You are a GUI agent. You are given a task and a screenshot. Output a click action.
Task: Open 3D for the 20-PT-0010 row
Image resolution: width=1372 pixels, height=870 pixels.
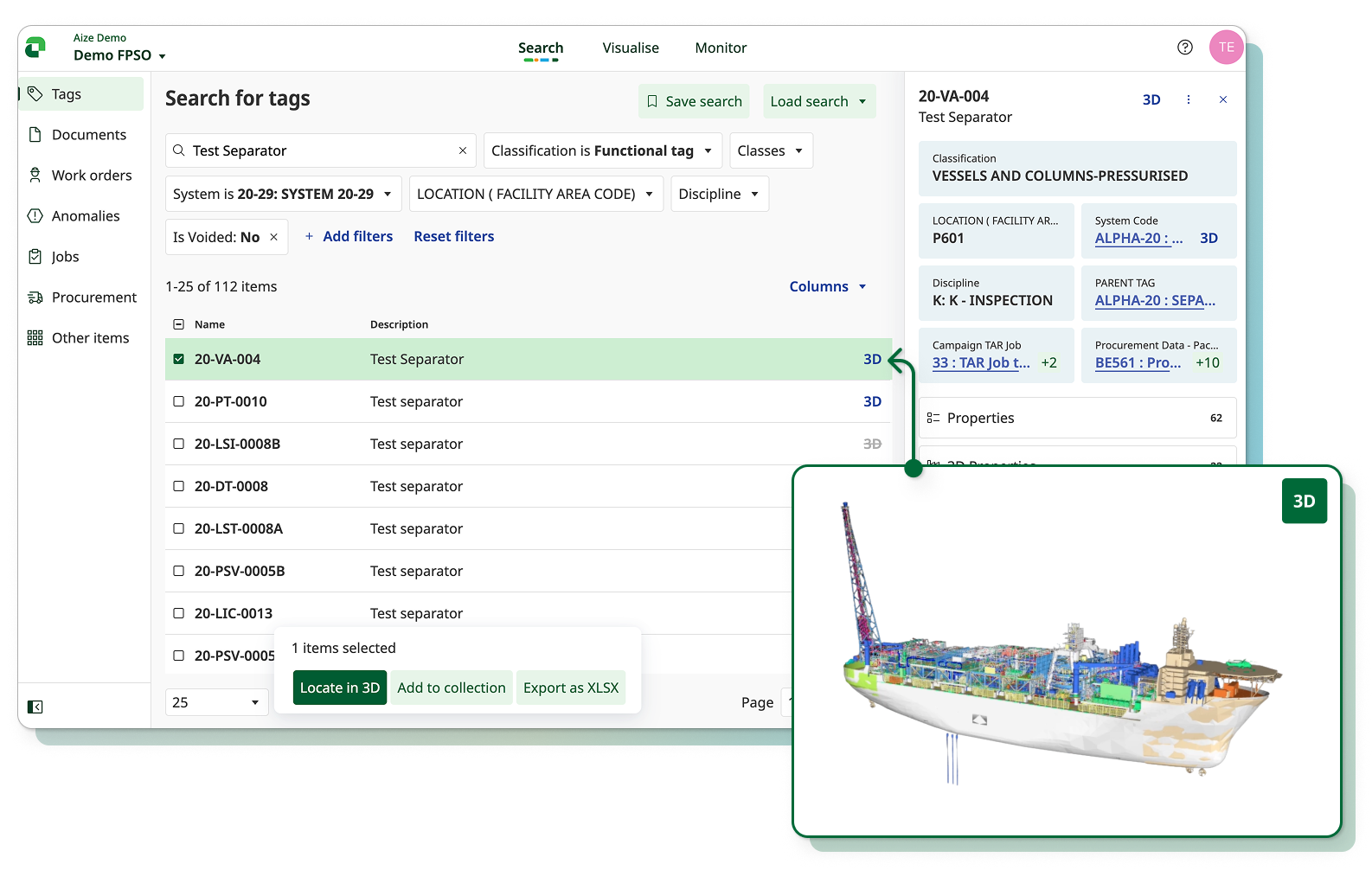[872, 401]
